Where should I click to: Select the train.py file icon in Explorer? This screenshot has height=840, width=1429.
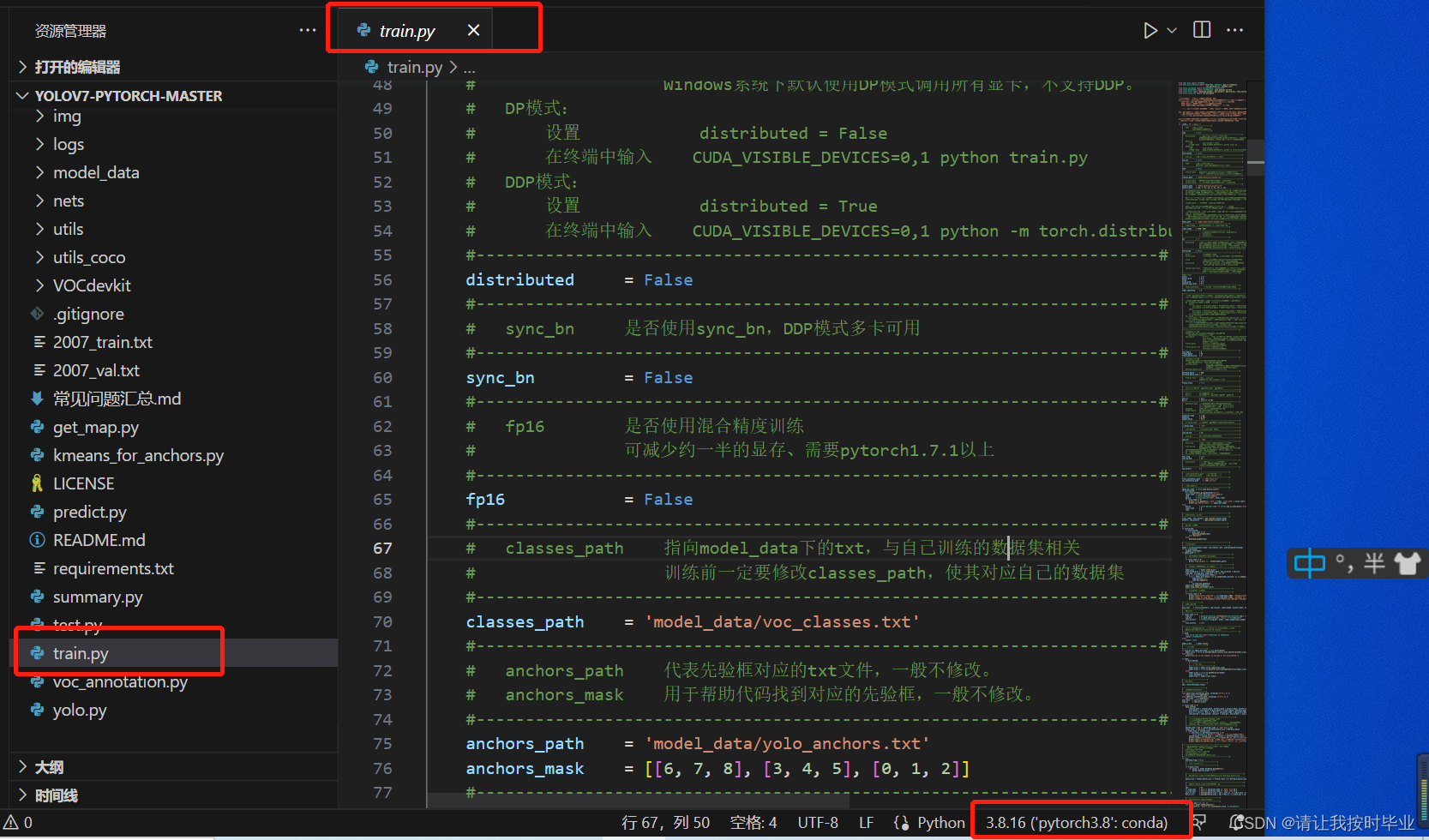pos(38,653)
